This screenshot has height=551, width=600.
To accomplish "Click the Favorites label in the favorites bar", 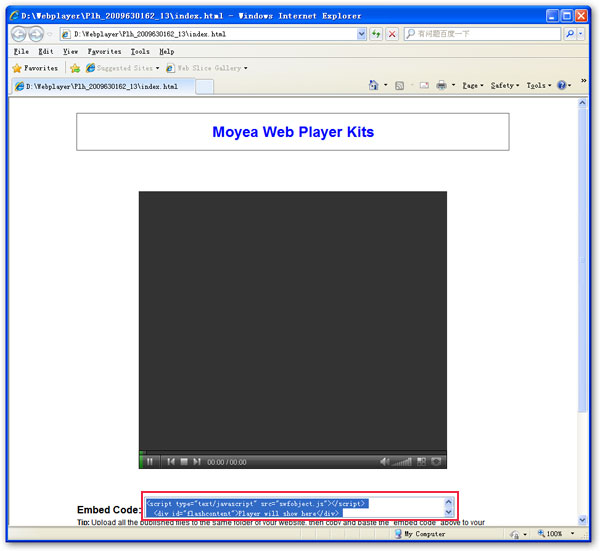I will (x=41, y=68).
